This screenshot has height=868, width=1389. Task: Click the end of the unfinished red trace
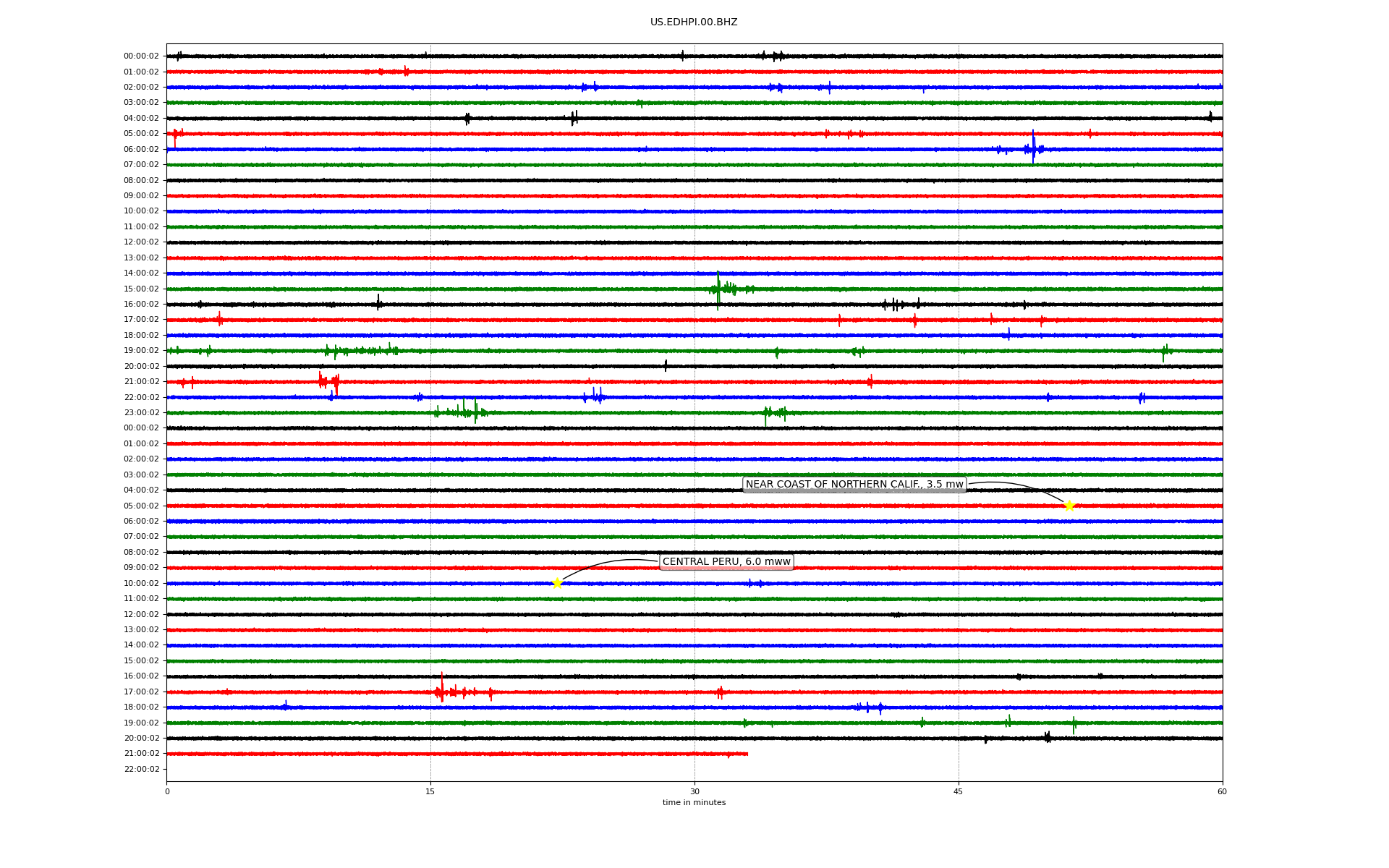747,754
